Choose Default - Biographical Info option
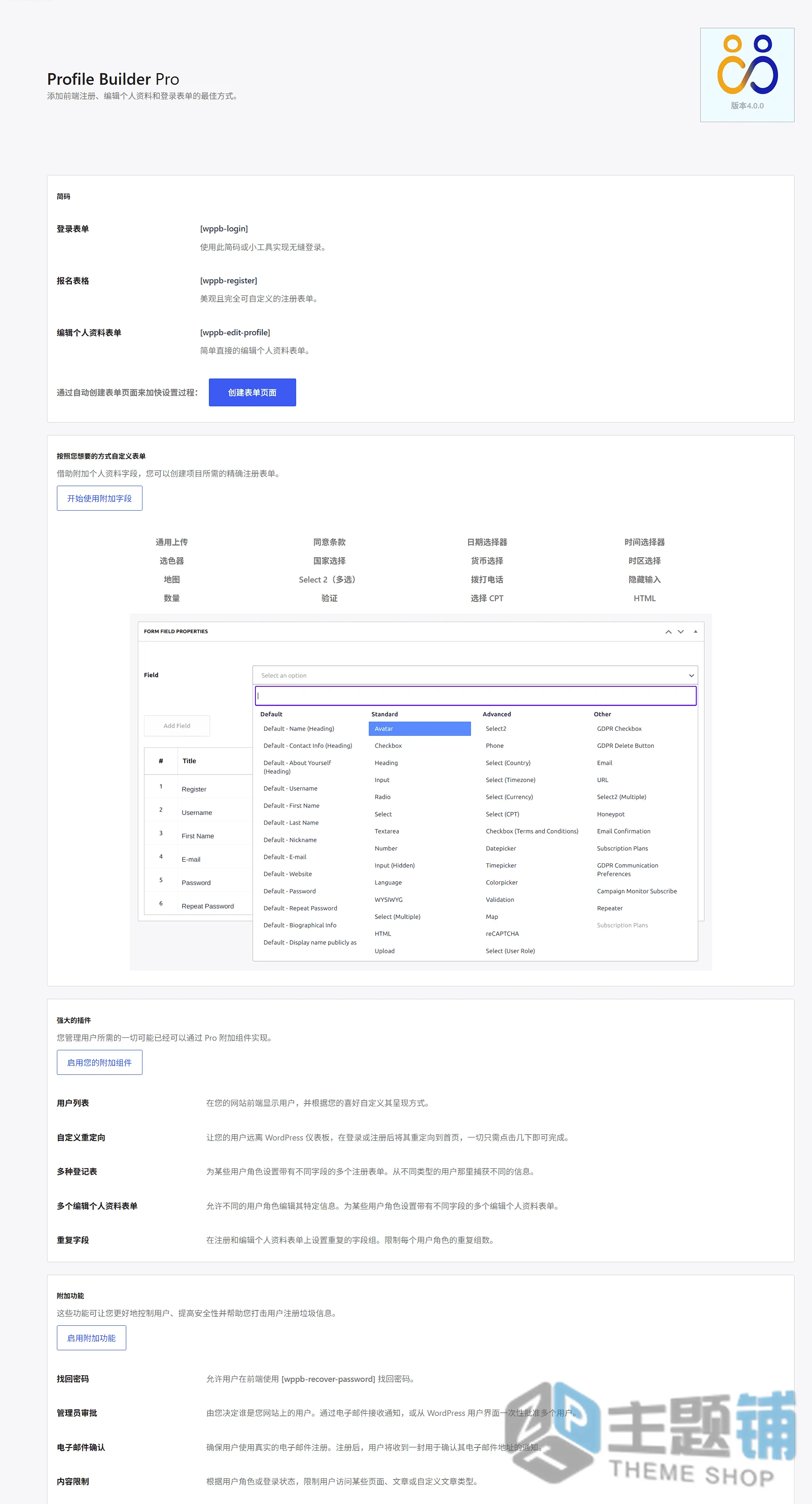 [x=299, y=925]
